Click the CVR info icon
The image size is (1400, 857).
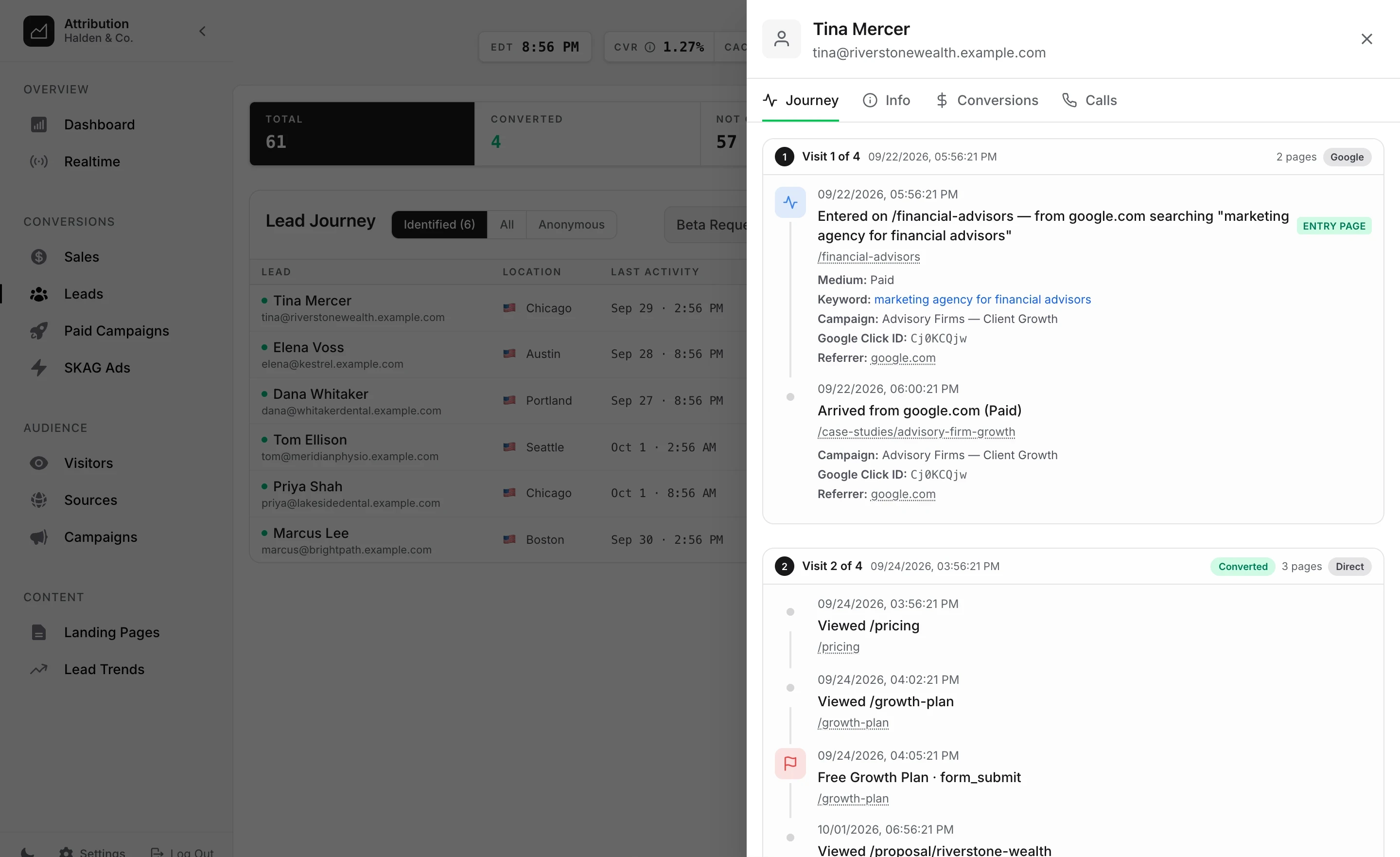pos(649,47)
